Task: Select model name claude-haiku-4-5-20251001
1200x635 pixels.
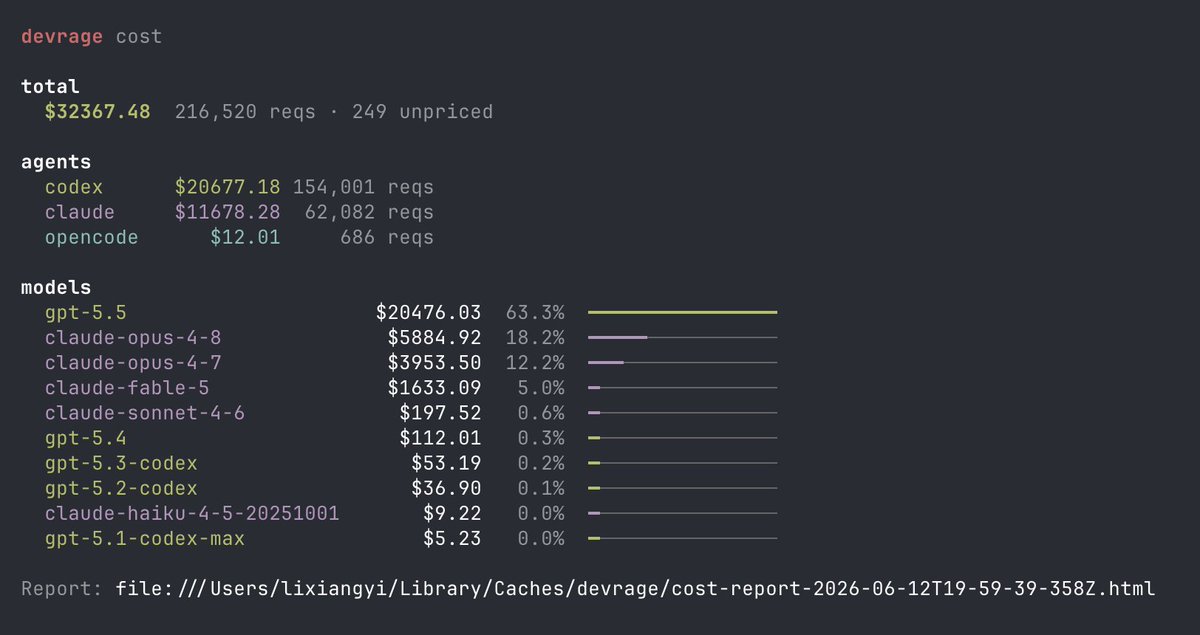Action: 191,513
